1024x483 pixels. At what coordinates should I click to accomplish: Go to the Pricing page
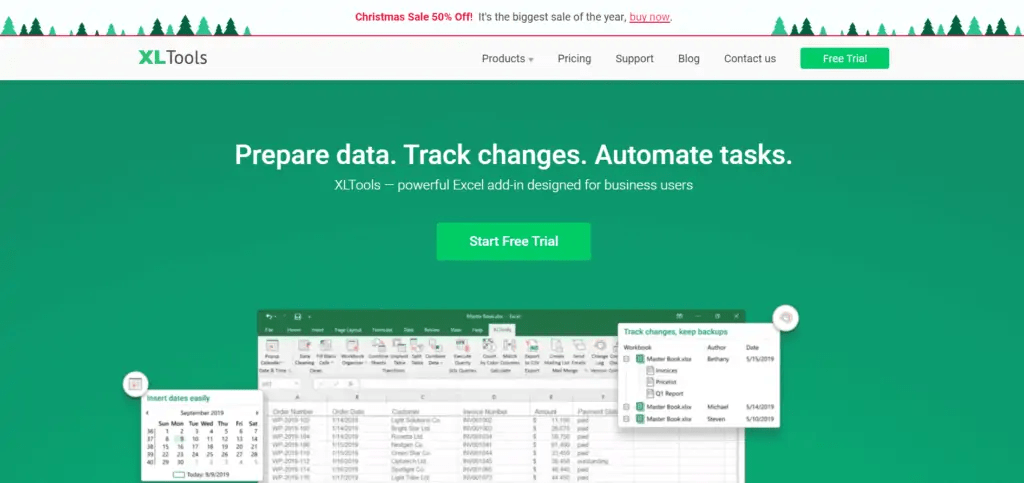pos(574,59)
